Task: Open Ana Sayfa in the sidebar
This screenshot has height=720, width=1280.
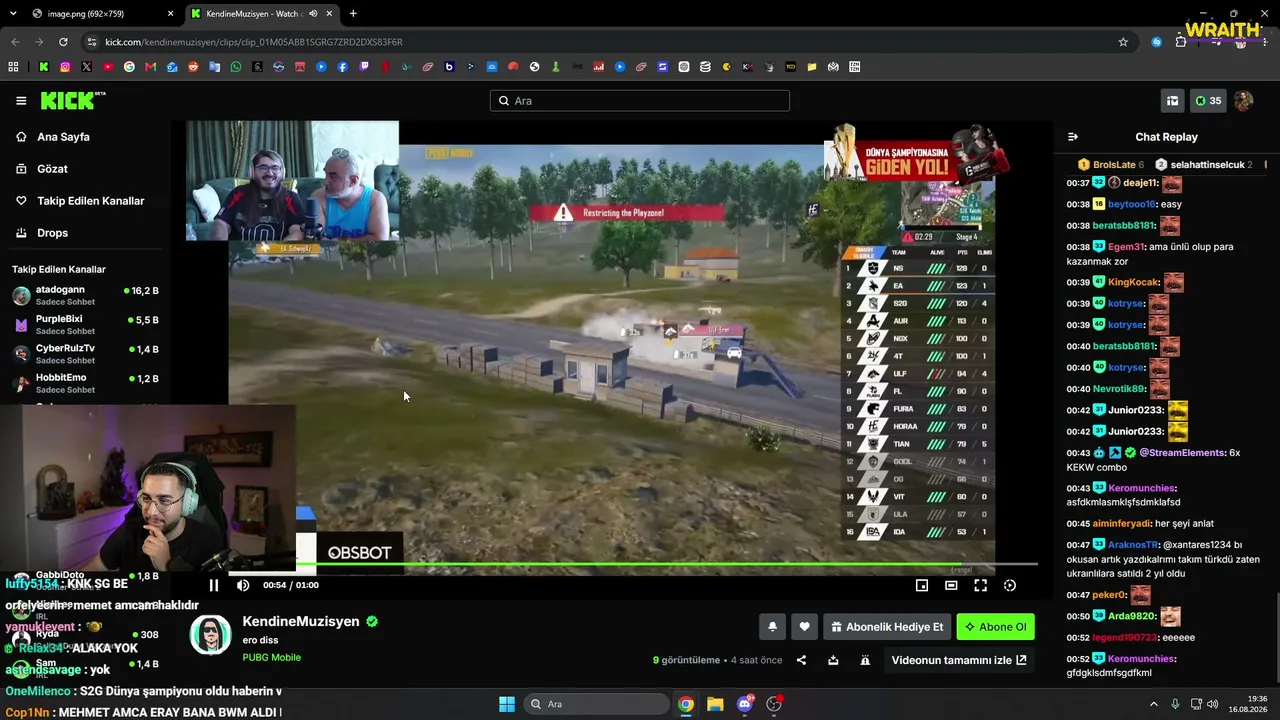Action: 63,137
